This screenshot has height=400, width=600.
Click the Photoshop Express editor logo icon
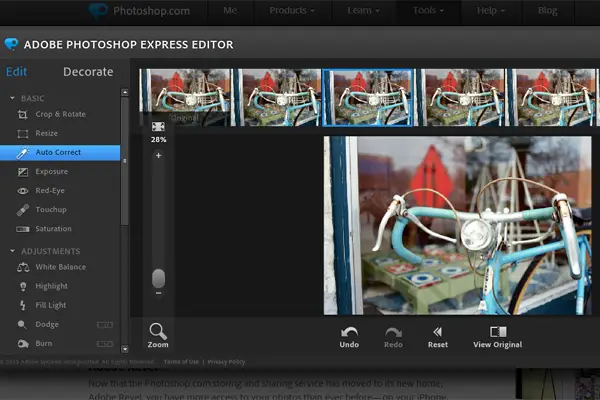[11, 44]
